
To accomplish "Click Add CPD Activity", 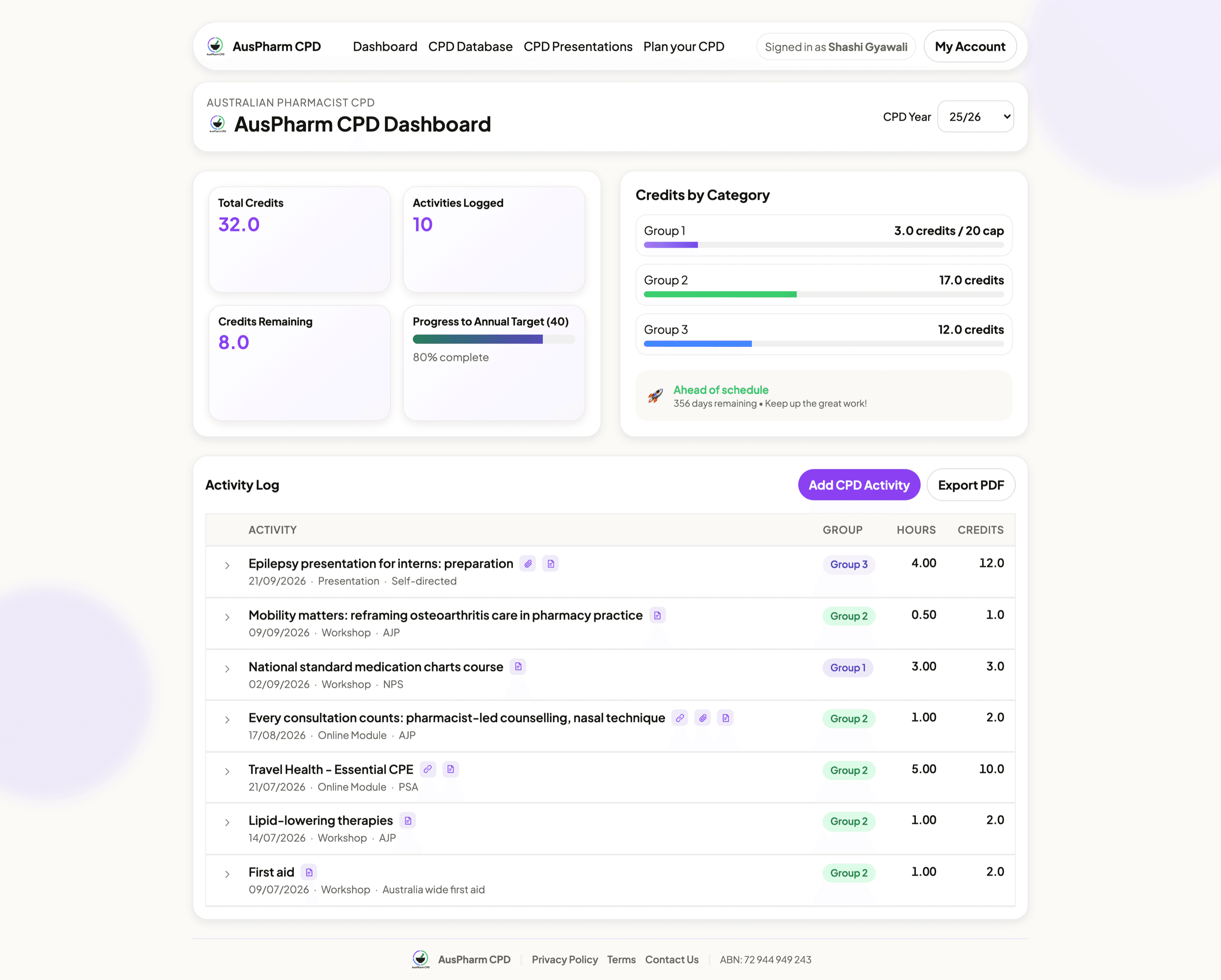I will point(859,485).
